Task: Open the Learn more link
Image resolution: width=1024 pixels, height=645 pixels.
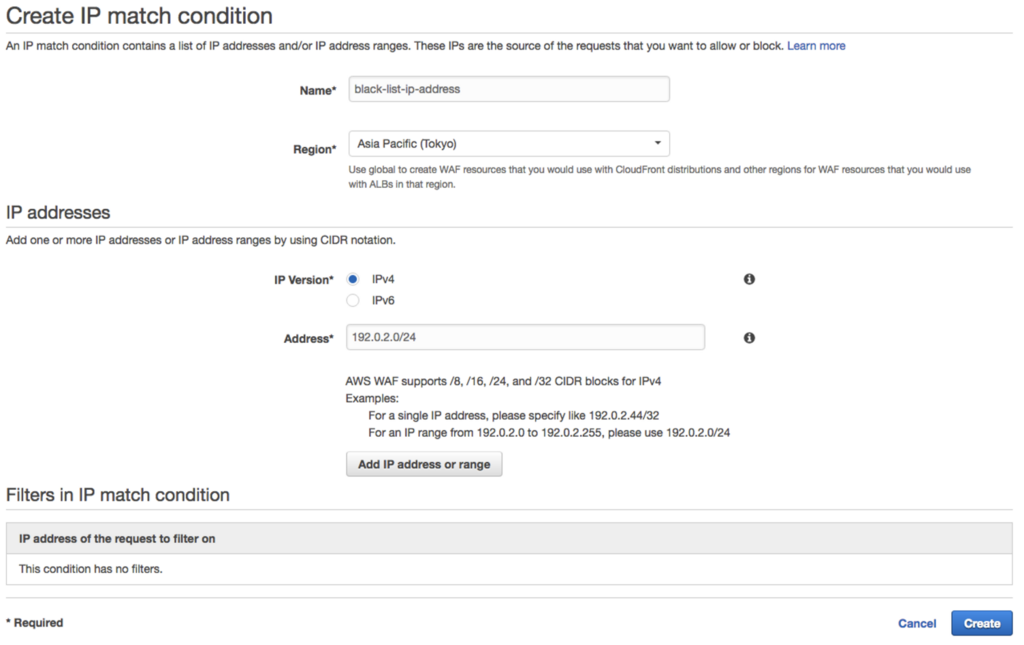Action: click(816, 46)
